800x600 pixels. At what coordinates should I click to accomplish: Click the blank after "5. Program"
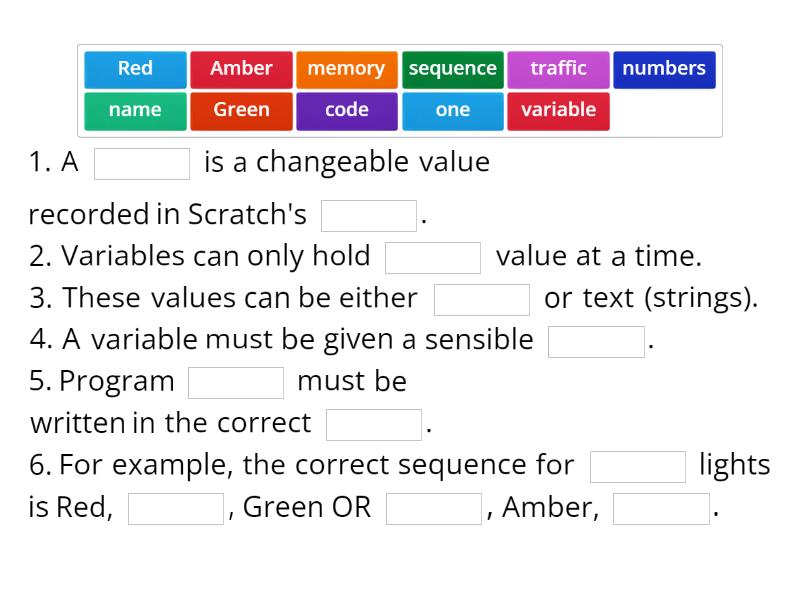(x=237, y=382)
